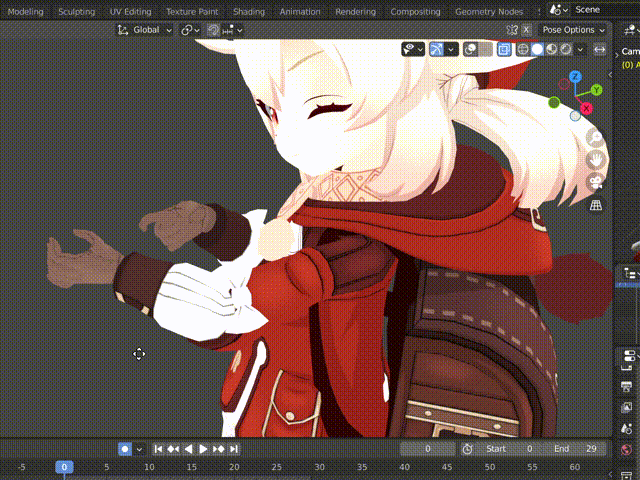Open the Global transform orientation dropdown
Image resolution: width=640 pixels, height=480 pixels.
(144, 30)
